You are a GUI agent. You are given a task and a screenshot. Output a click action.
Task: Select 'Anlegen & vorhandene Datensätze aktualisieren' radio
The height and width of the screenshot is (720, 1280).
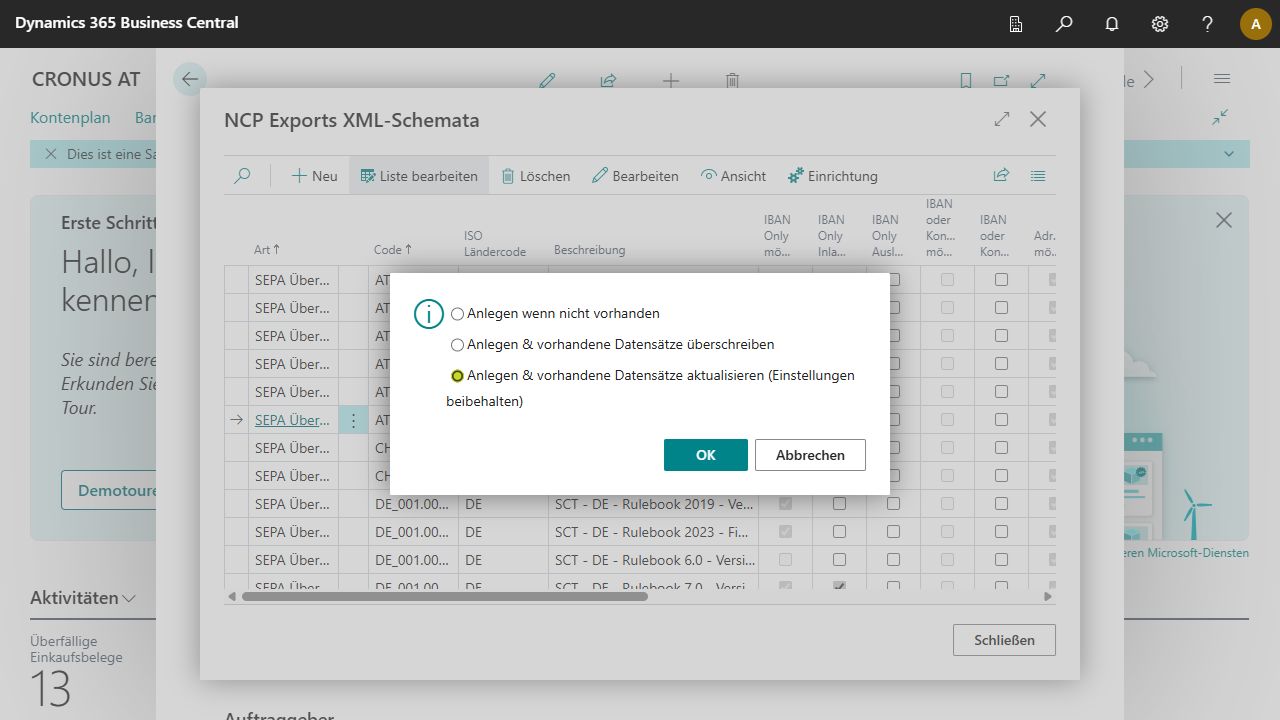[x=458, y=376]
